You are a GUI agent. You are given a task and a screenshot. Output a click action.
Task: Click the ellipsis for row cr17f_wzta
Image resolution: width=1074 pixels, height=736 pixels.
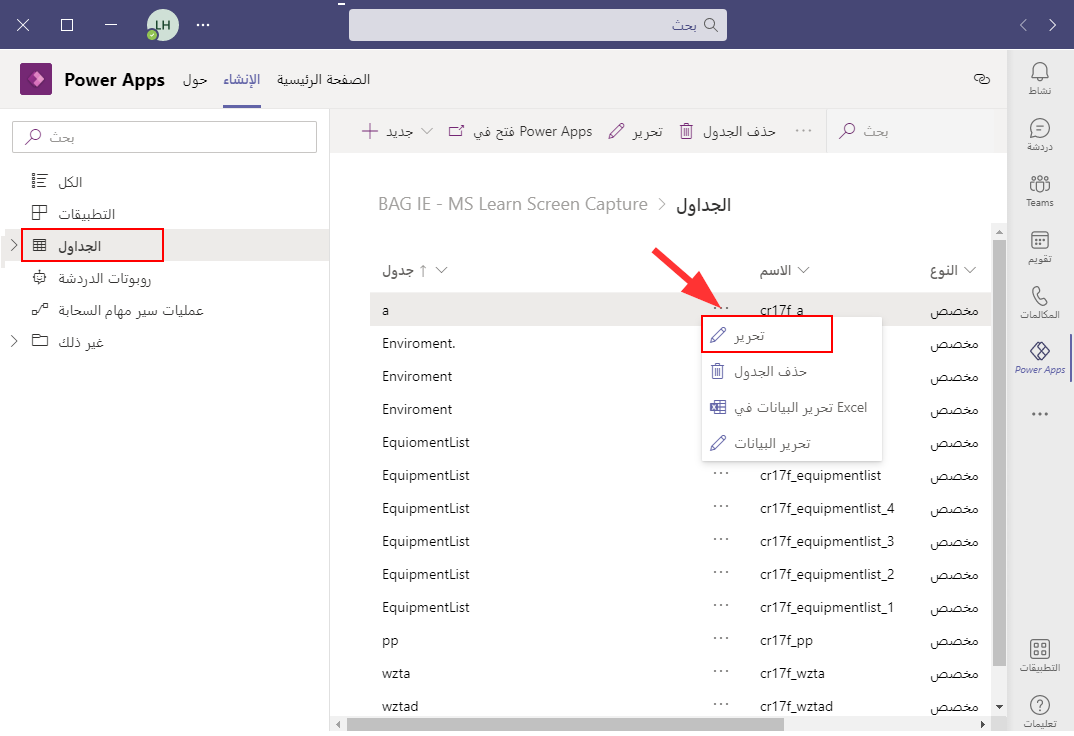[x=721, y=671]
